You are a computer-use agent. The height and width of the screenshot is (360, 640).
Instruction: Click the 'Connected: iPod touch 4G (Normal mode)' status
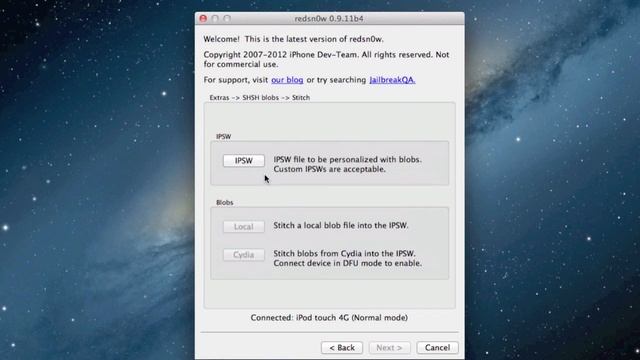coord(329,318)
